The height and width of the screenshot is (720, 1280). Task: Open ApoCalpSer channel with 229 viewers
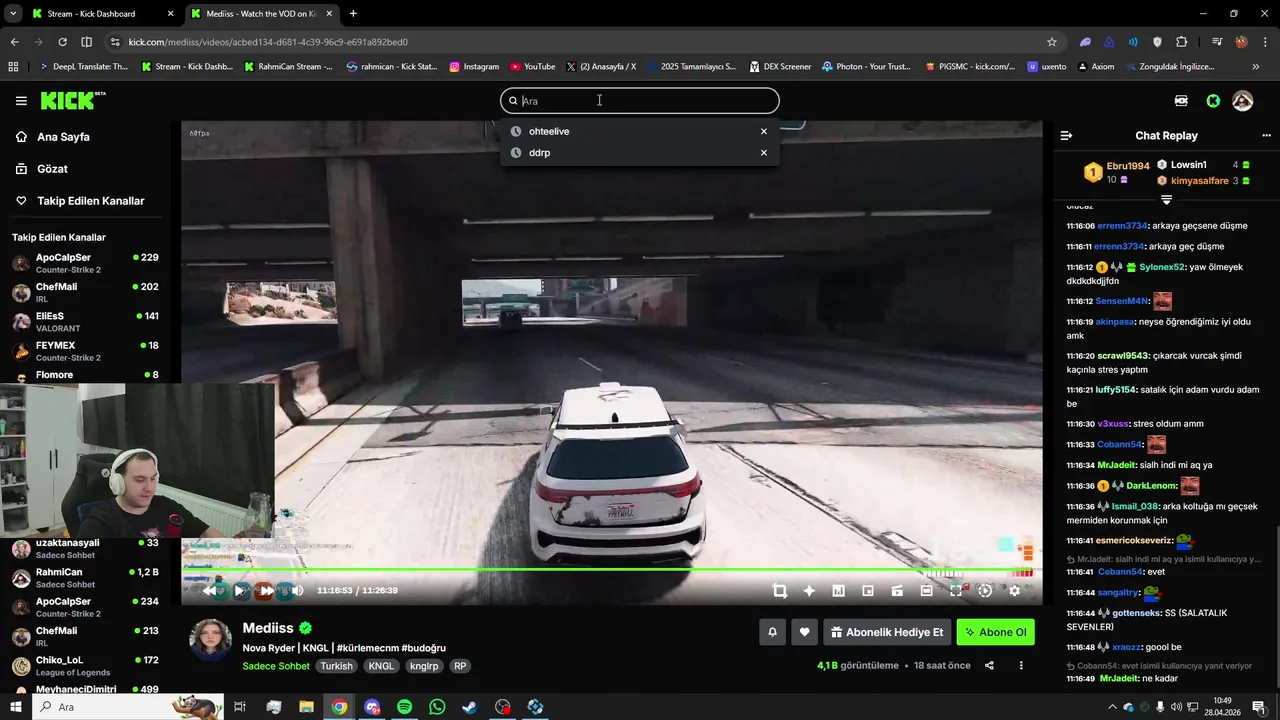(85, 263)
